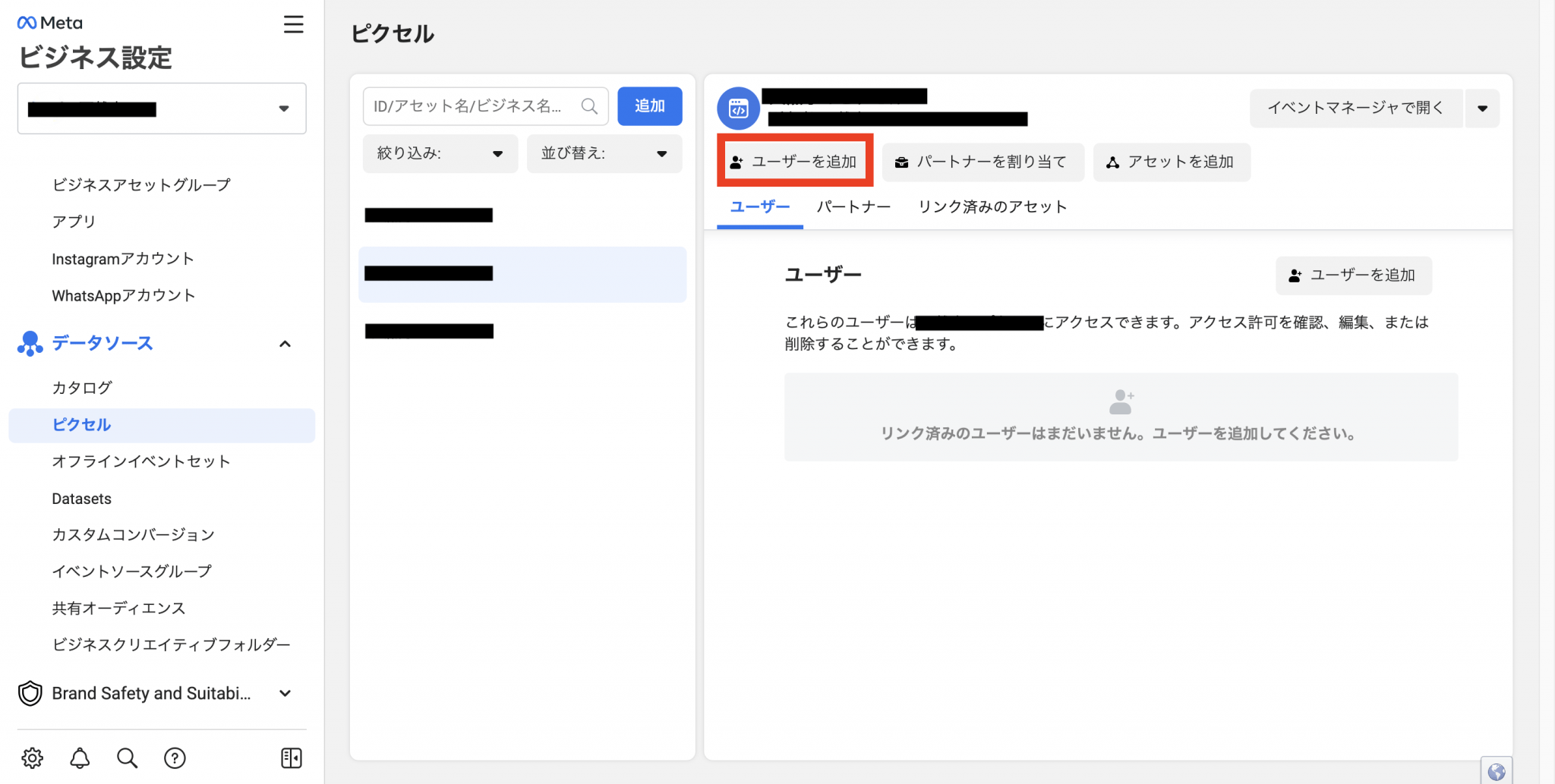Open help question mark icon
This screenshot has height=784, width=1555.
[175, 757]
